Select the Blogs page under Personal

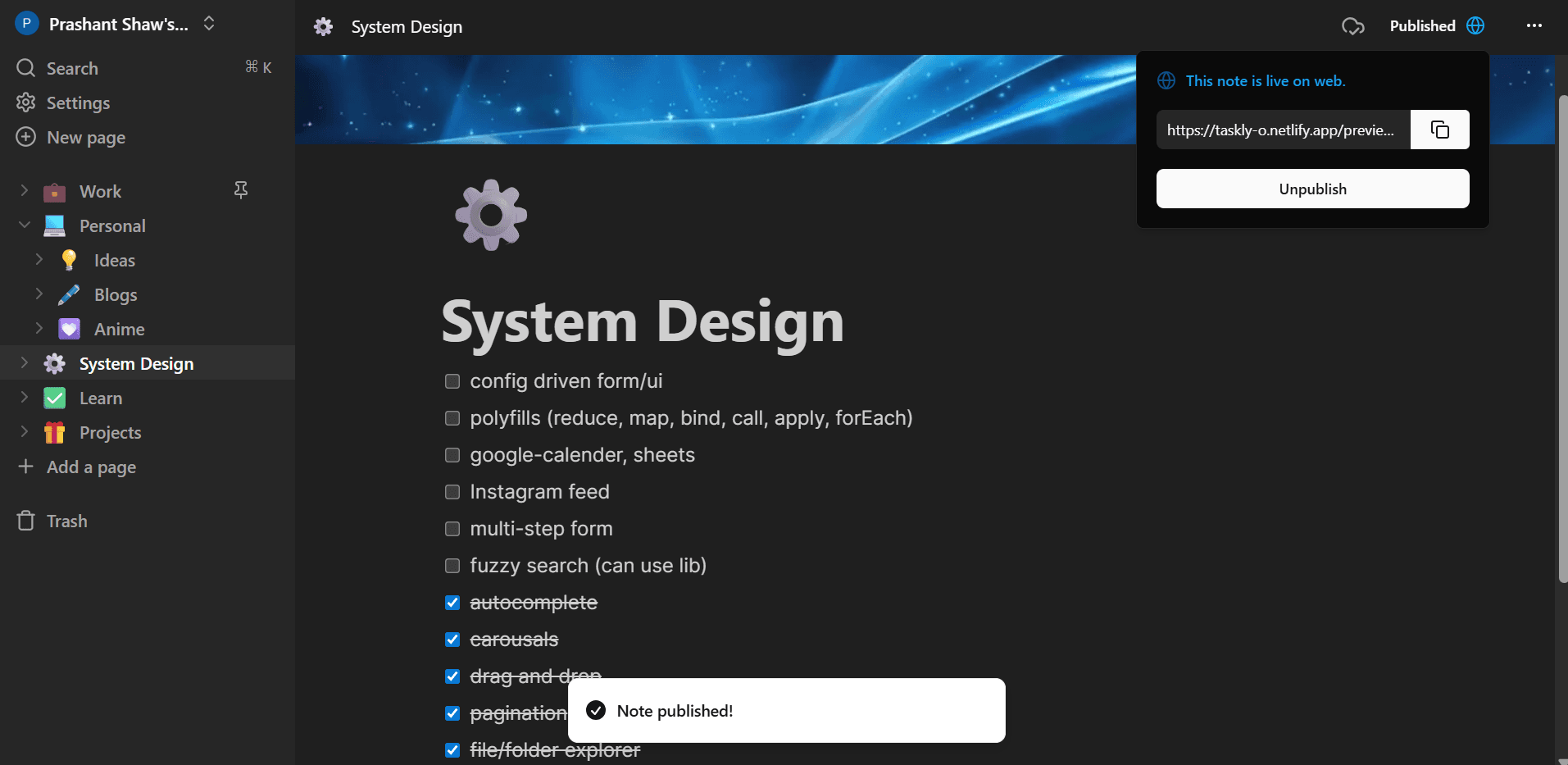coord(116,295)
